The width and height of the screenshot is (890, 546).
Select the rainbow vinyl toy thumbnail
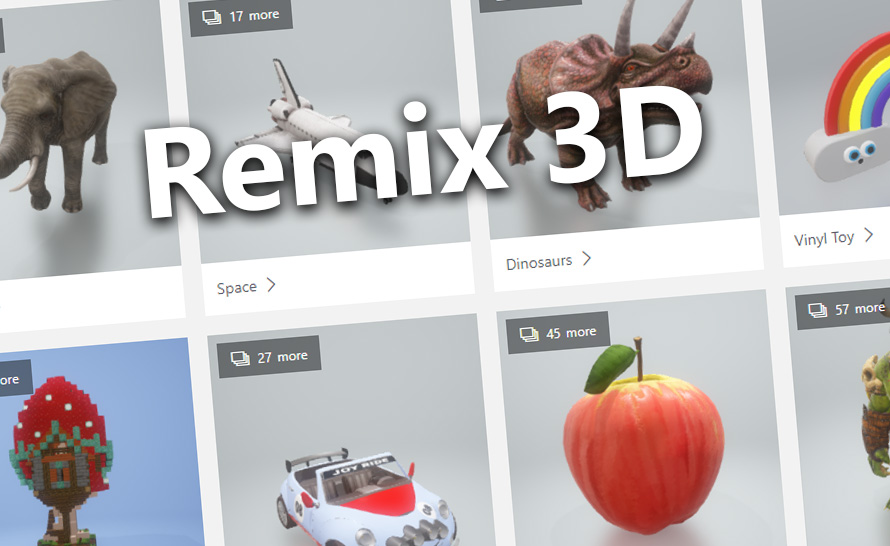(846, 108)
